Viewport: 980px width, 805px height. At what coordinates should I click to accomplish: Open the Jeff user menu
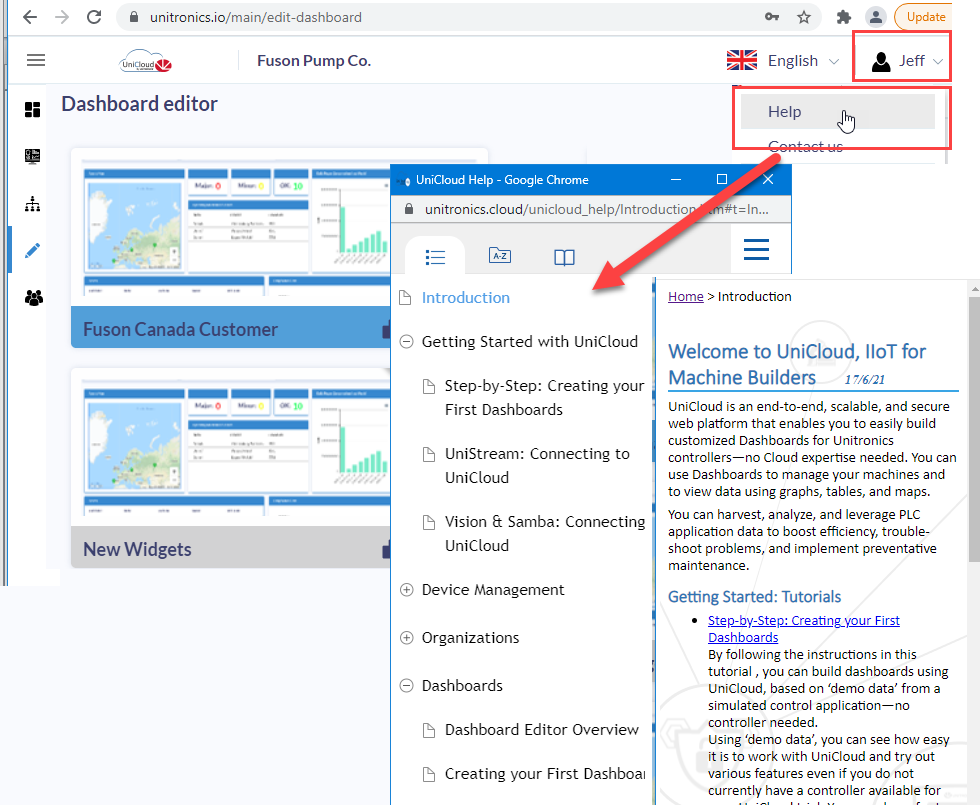pos(907,61)
